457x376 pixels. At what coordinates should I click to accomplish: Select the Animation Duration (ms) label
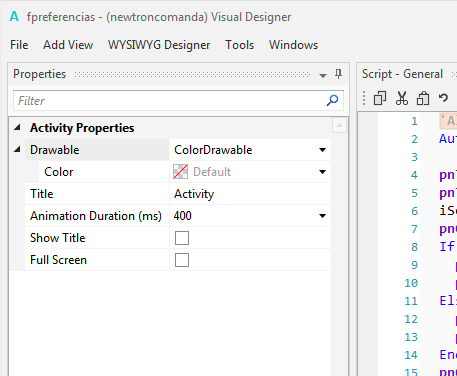[x=96, y=216]
